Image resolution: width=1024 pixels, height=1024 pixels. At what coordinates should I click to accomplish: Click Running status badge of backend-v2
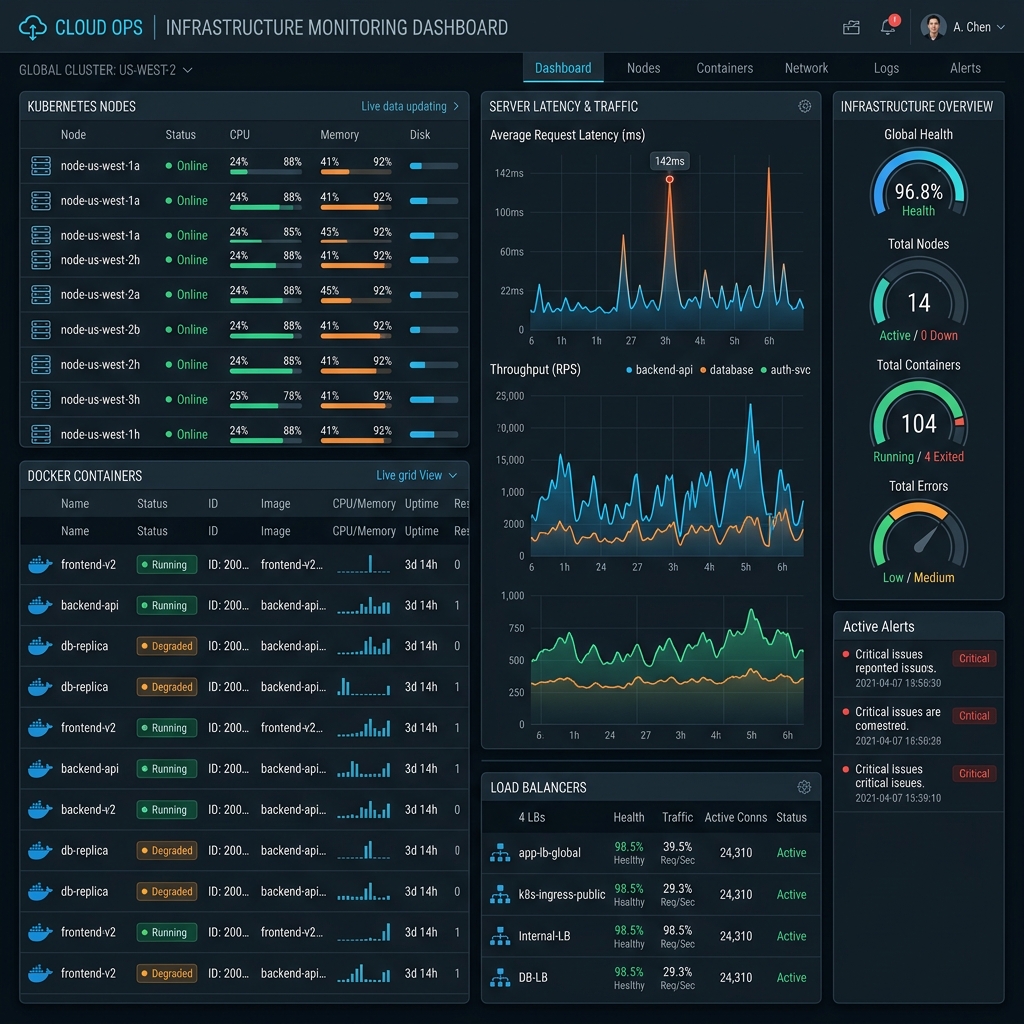pos(167,810)
